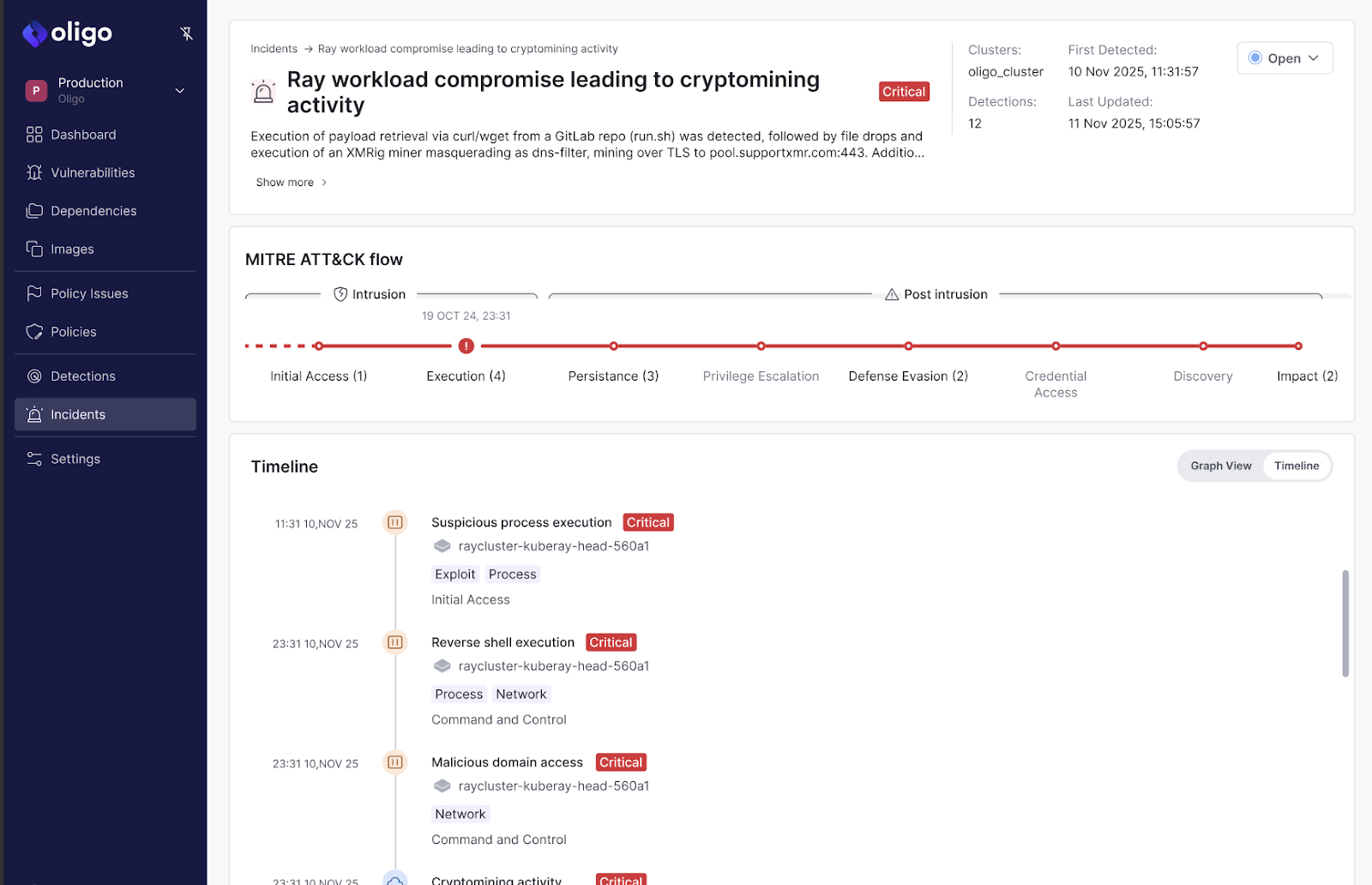1372x885 pixels.
Task: Click the Dependencies folder icon
Action: pos(34,211)
